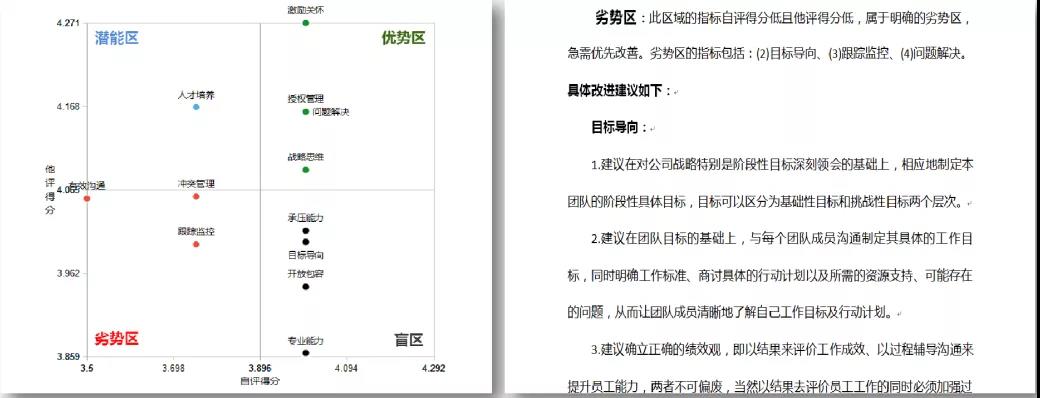The image size is (1040, 398).
Task: Click the 激励关怀 data label
Action: pos(306,10)
